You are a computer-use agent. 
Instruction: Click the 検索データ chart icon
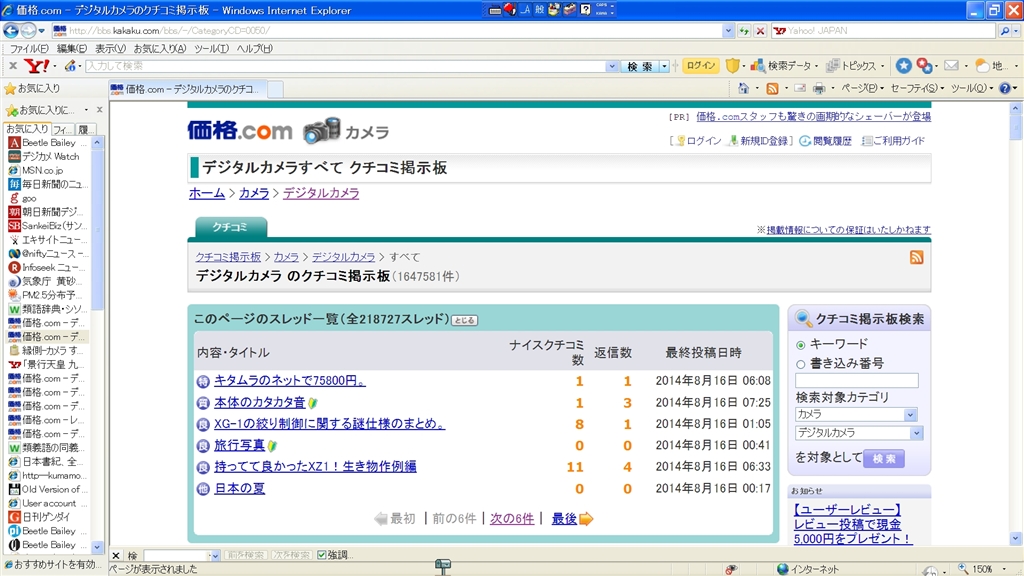tap(758, 66)
